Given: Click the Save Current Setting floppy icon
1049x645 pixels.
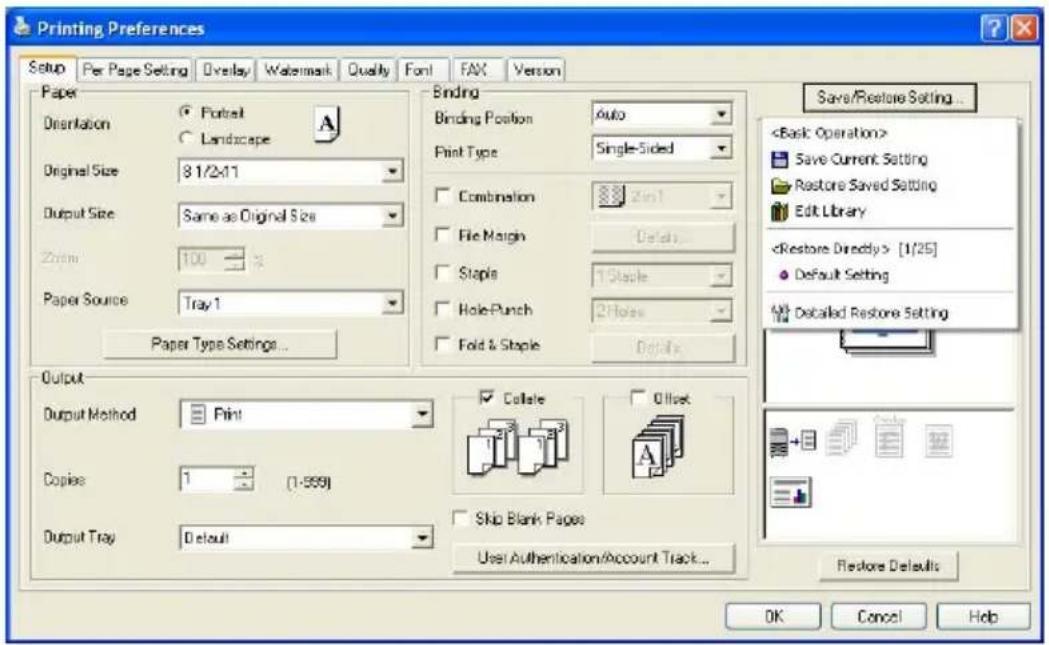Looking at the screenshot, I should [779, 159].
